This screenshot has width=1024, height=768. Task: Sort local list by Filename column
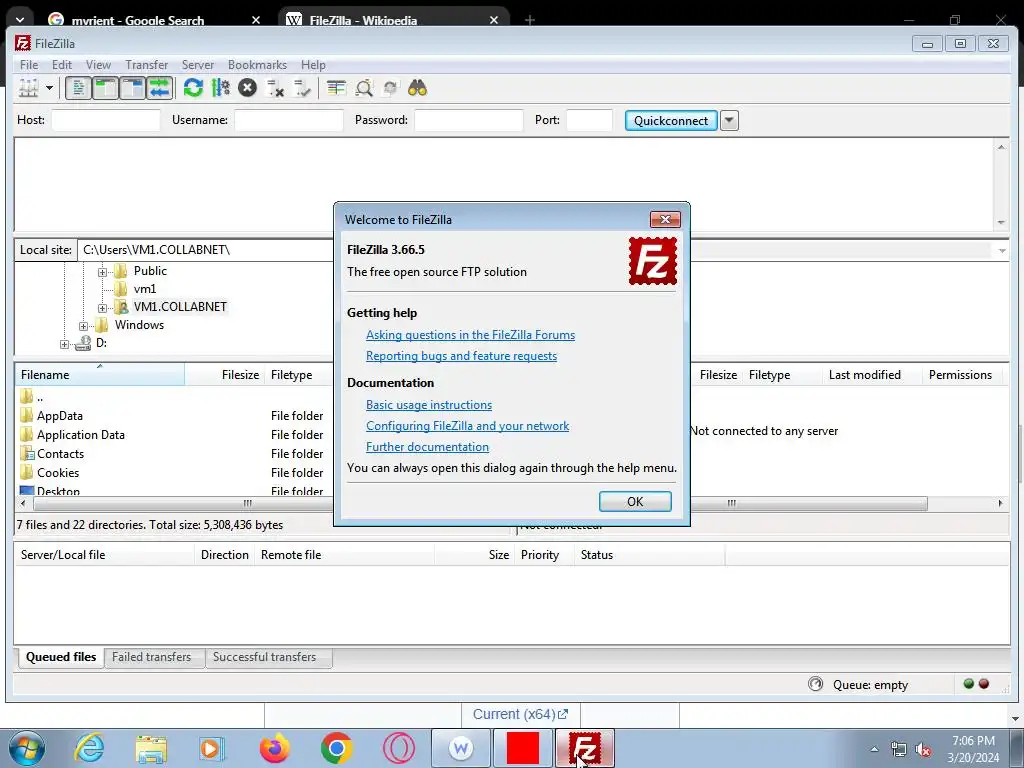tap(100, 374)
